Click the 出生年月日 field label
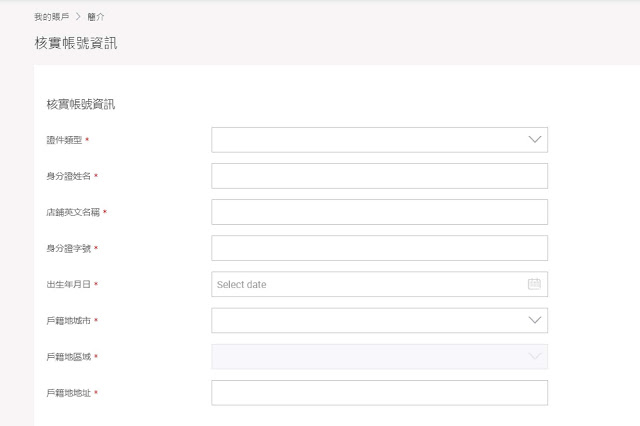Viewport: 640px width, 426px height. (x=69, y=284)
